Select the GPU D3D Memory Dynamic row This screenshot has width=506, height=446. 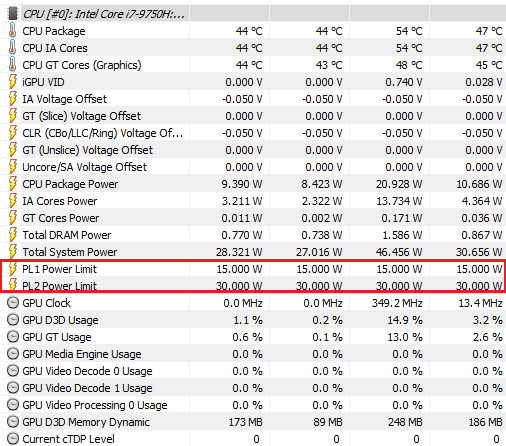tap(253, 422)
